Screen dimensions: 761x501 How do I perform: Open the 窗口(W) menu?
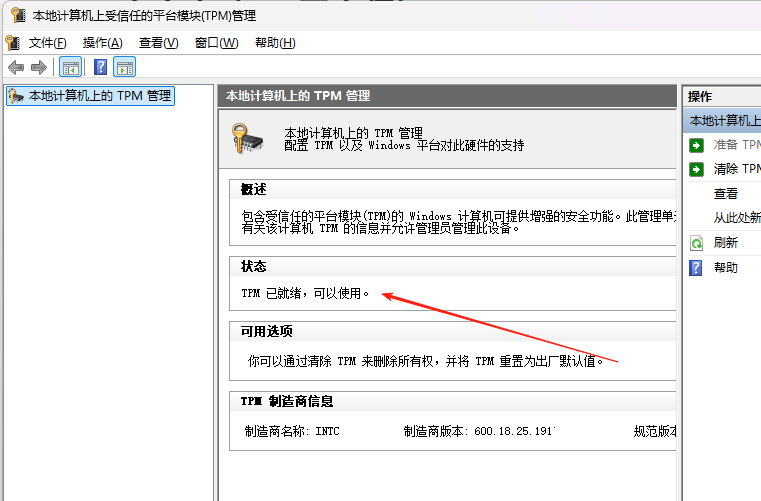(x=216, y=42)
